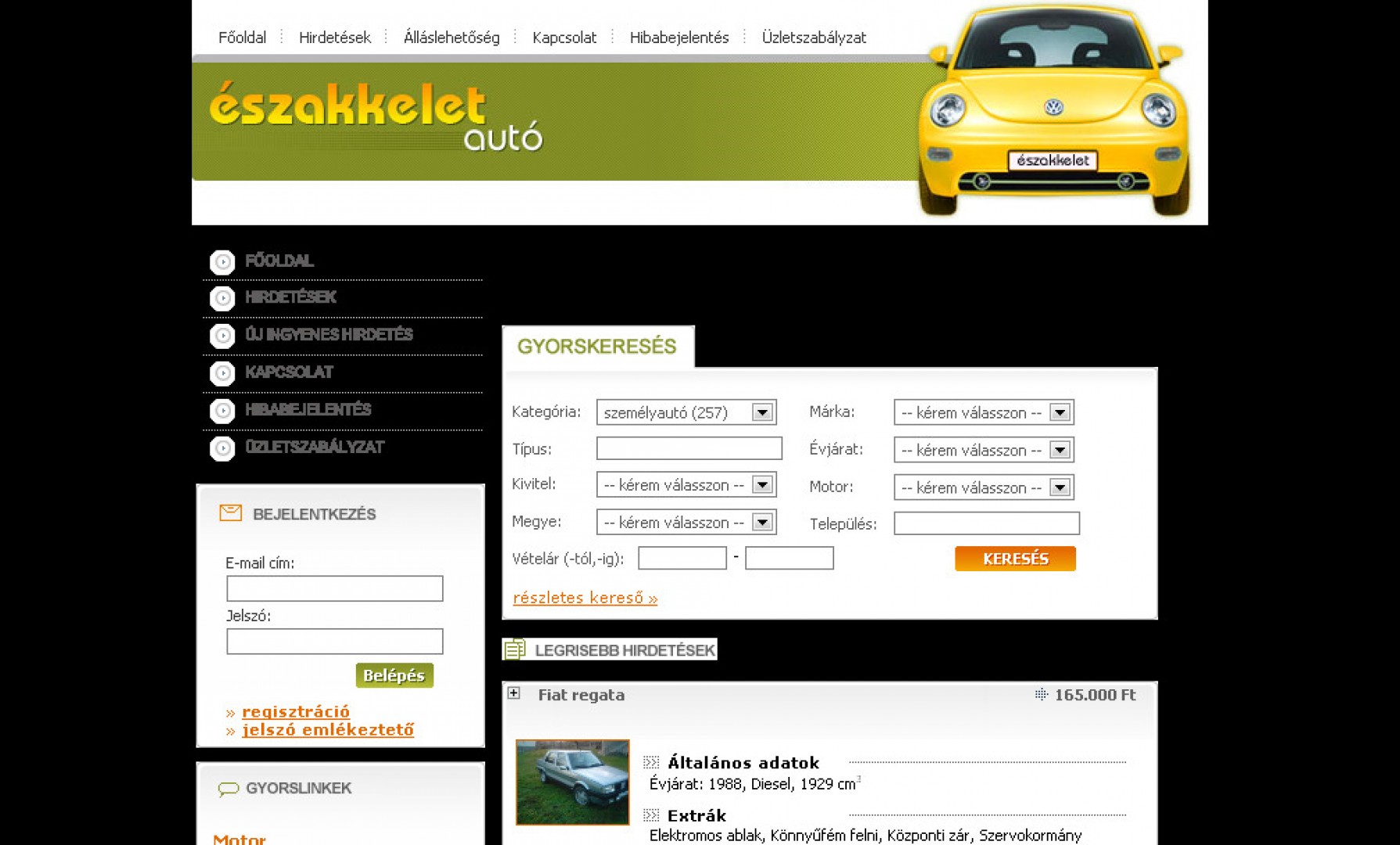Screen dimensions: 1400x845
Task: Open the Fiat regata listing title
Action: (581, 695)
